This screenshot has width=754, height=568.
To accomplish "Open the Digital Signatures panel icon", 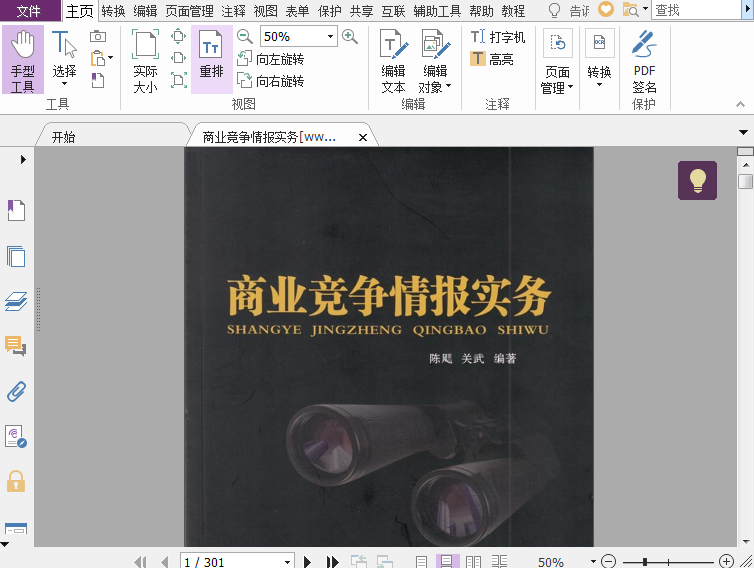I will point(16,437).
